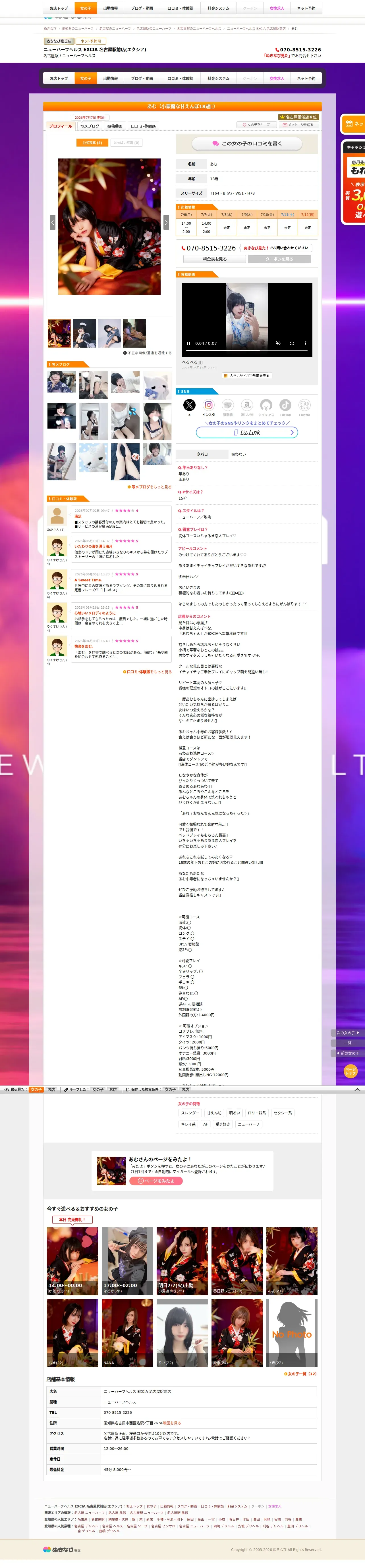The image size is (365, 1568).
Task: Open the Lit.Link banner link
Action: [247, 432]
